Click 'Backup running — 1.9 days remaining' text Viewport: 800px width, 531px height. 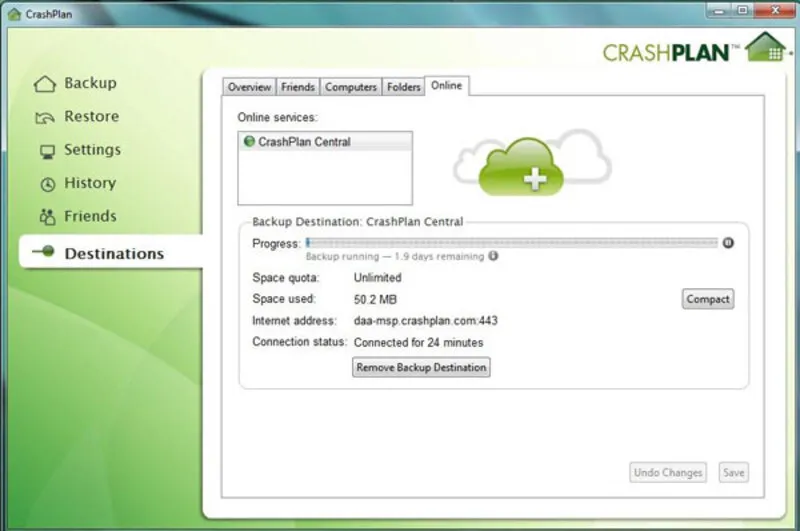click(x=395, y=256)
